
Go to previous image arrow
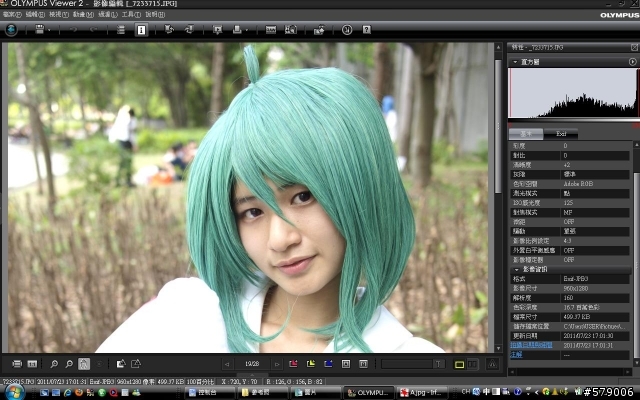click(227, 364)
